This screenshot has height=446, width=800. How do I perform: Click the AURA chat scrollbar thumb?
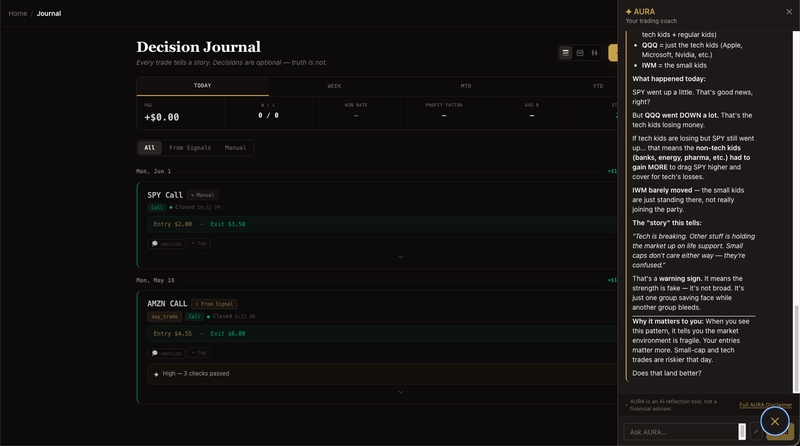[796, 349]
